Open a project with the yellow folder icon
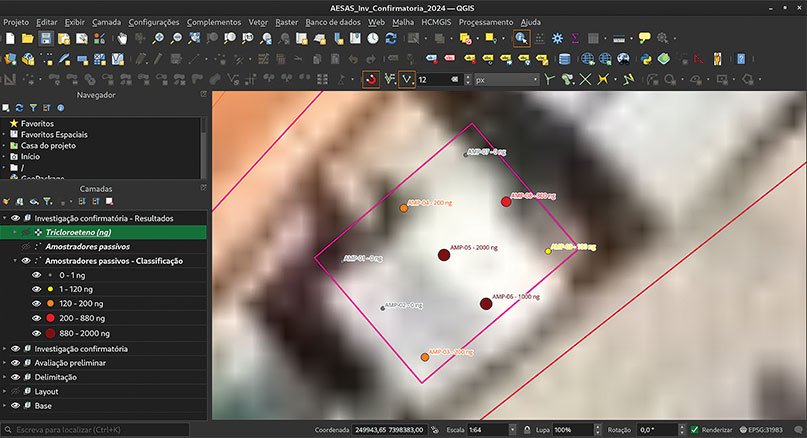Screen dimensions: 807x438 click(x=28, y=38)
